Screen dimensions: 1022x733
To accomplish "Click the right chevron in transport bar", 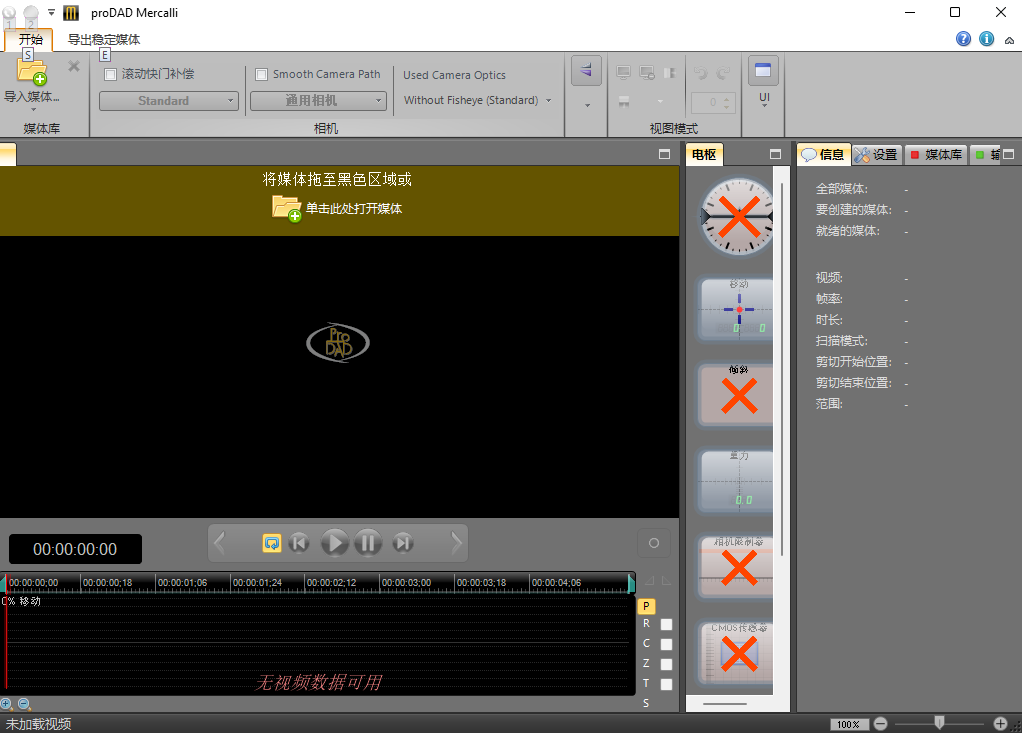I will point(456,543).
